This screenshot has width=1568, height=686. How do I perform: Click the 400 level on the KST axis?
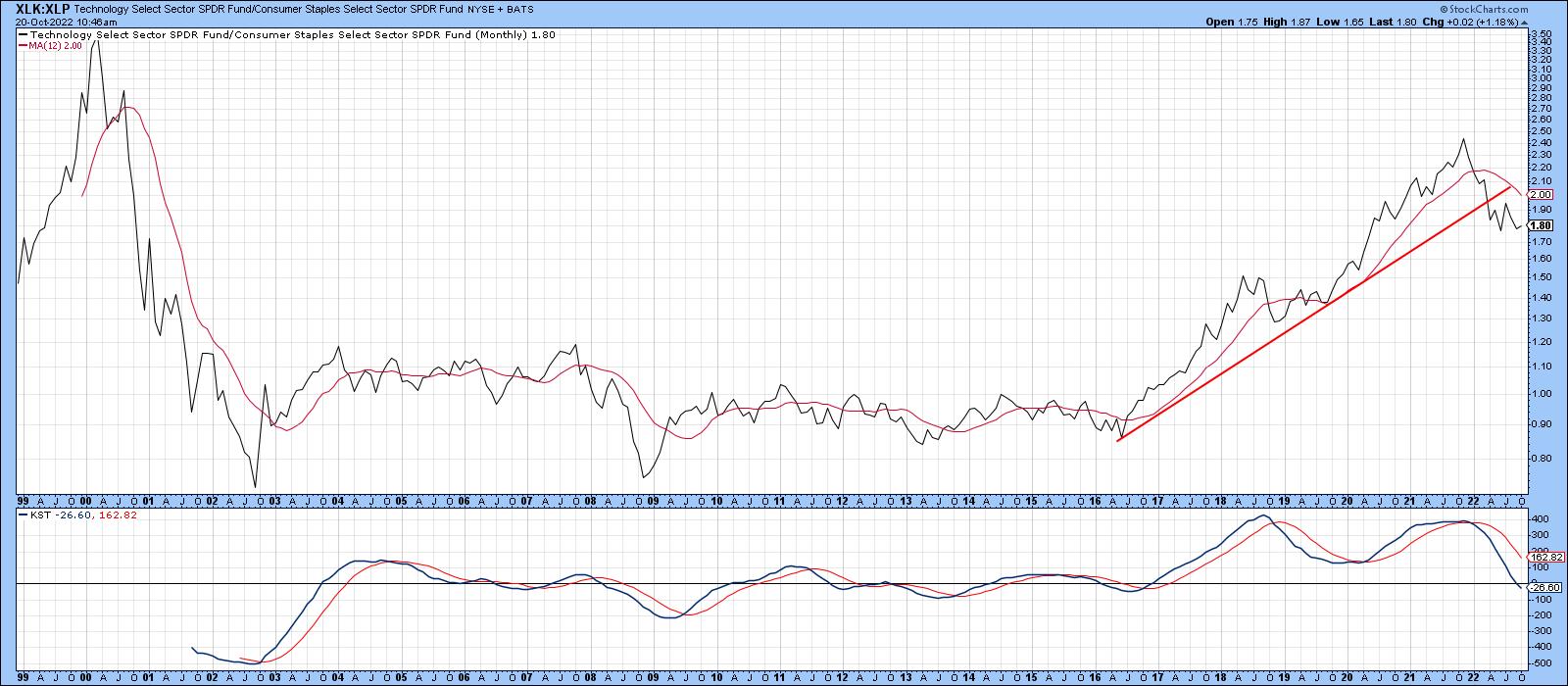pos(1539,518)
